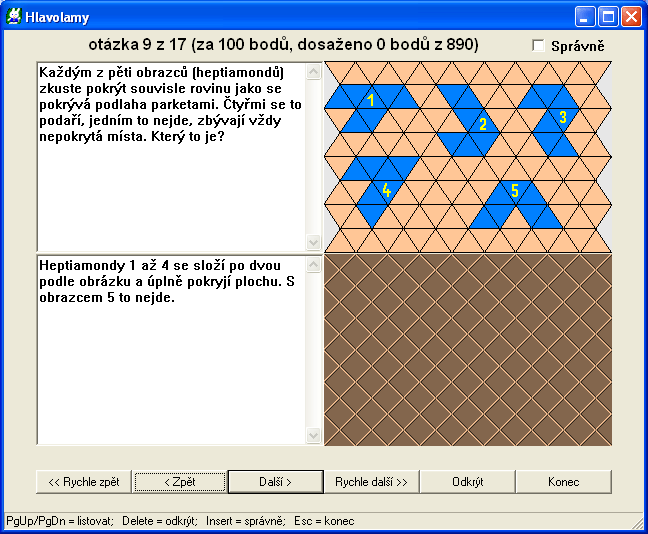
Task: Select blue heptiamond shape number 5
Action: [x=514, y=194]
